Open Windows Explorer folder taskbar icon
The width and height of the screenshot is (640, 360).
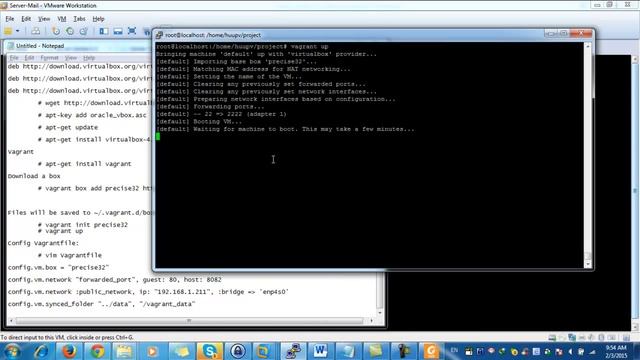(124, 351)
